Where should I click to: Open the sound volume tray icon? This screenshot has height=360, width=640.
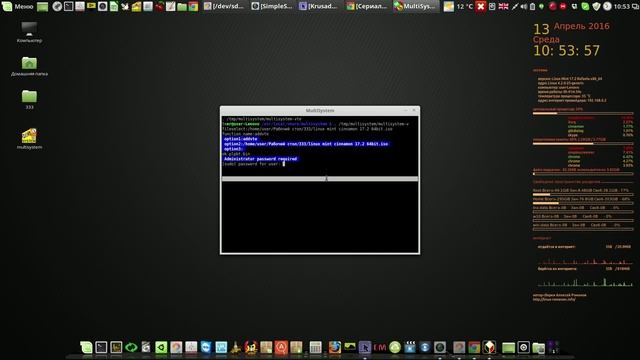[x=524, y=7]
